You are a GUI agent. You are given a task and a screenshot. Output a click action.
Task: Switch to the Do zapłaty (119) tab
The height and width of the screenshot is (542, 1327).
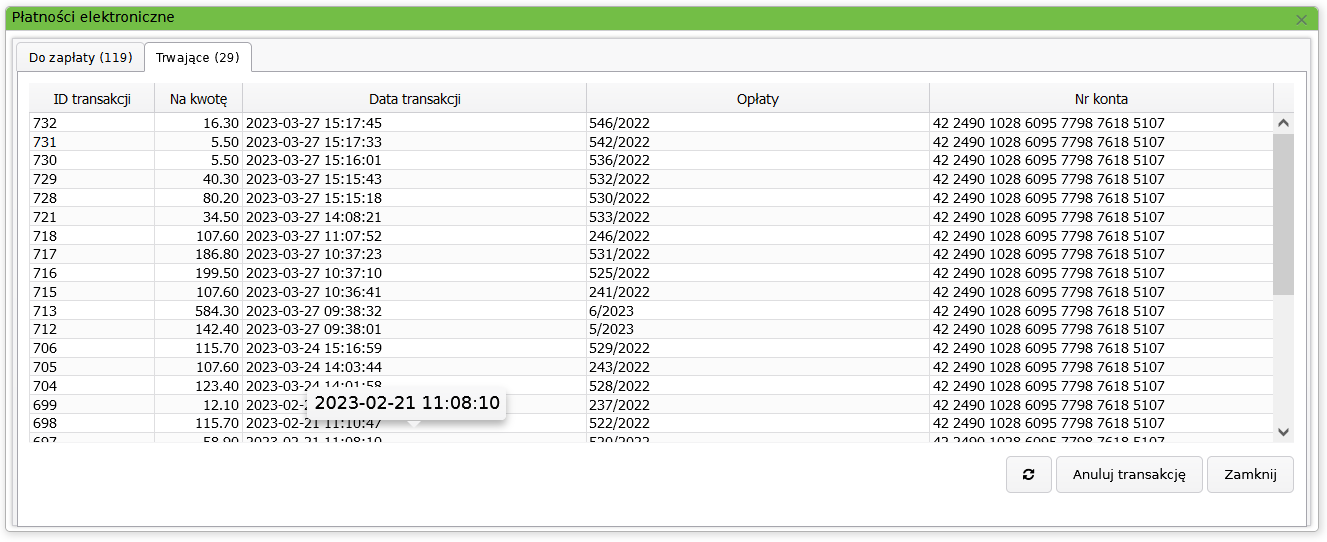point(80,57)
